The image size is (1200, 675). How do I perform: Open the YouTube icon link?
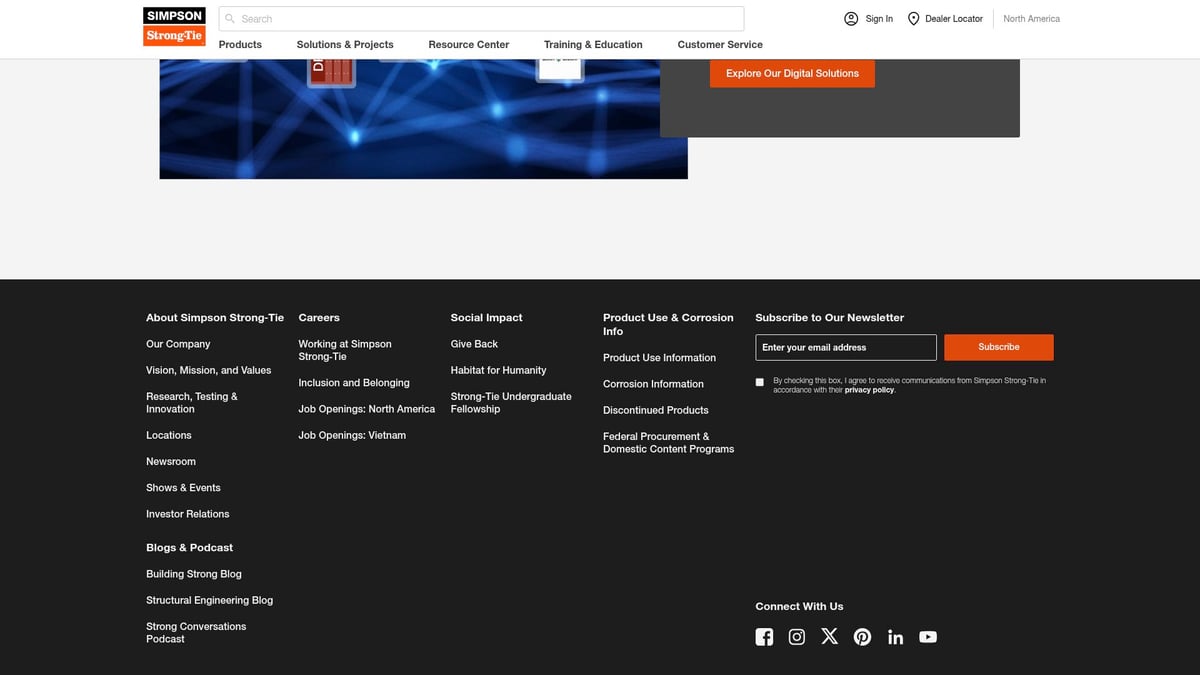coord(928,637)
